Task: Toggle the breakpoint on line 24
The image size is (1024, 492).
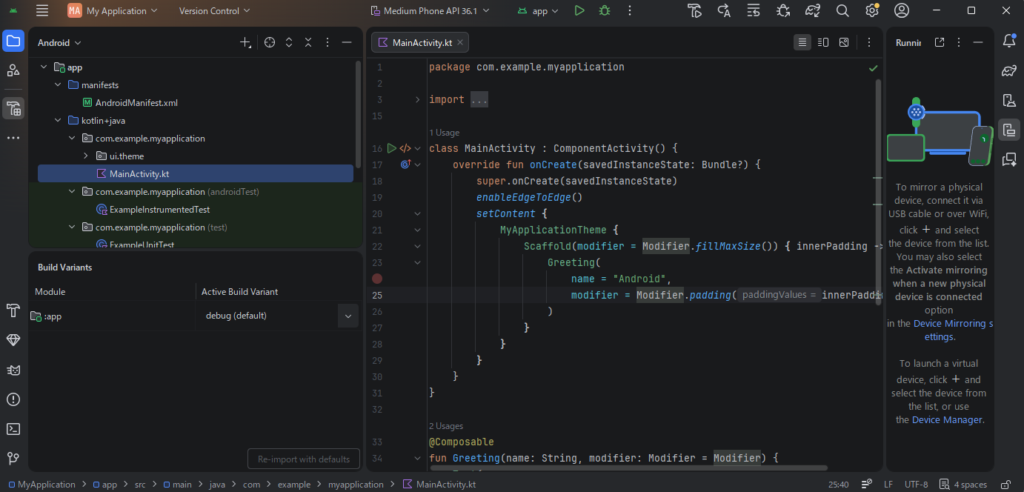Action: pos(377,279)
